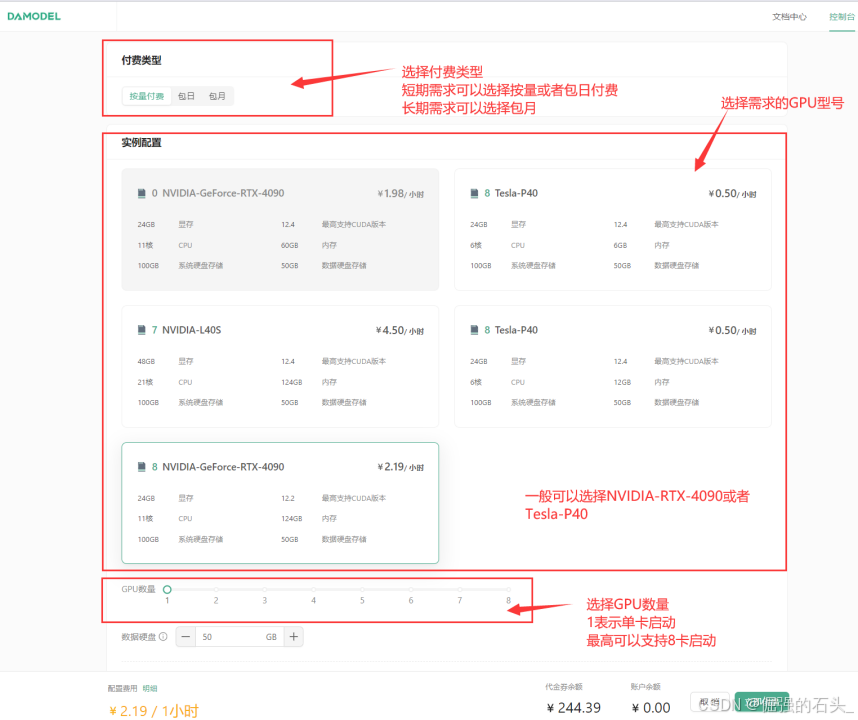Click GPU chip icon on NVIDIA-L40S card
This screenshot has width=858, height=720.
(x=142, y=330)
